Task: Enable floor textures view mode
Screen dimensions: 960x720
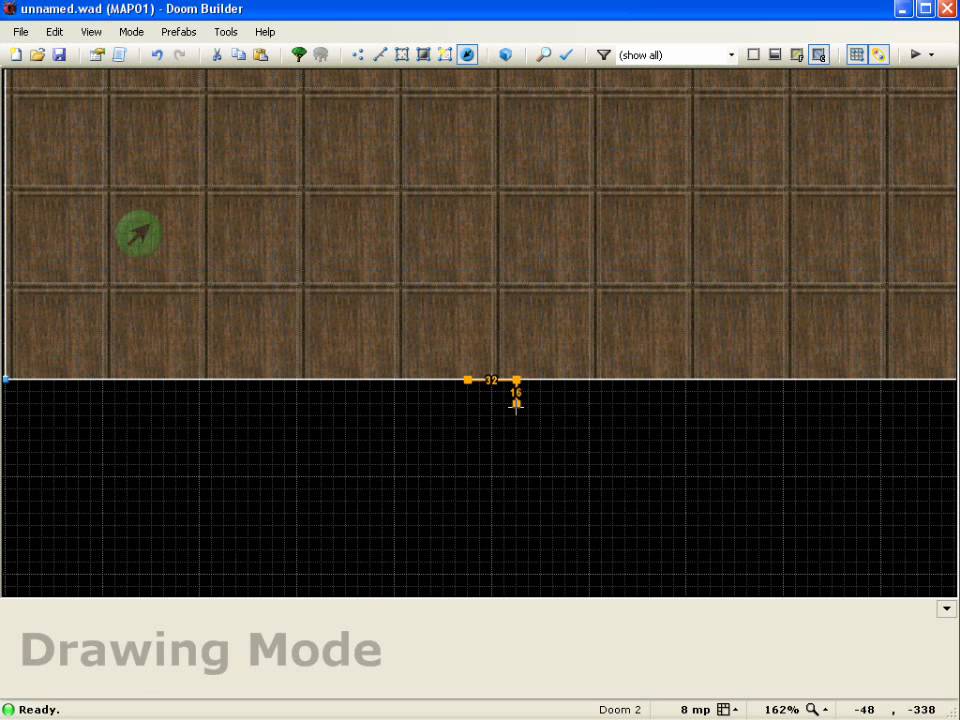Action: (797, 54)
